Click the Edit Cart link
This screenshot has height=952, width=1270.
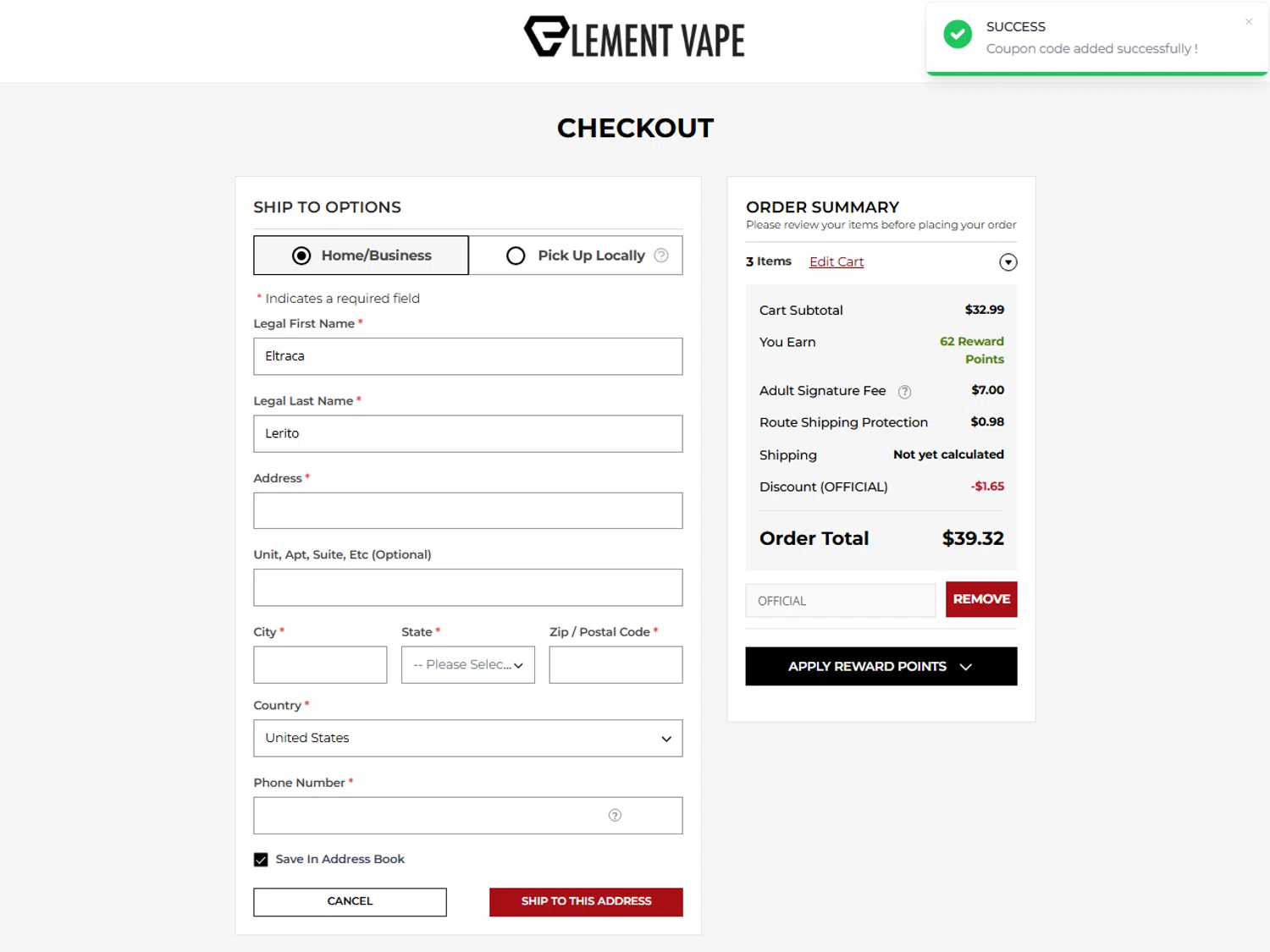[836, 262]
